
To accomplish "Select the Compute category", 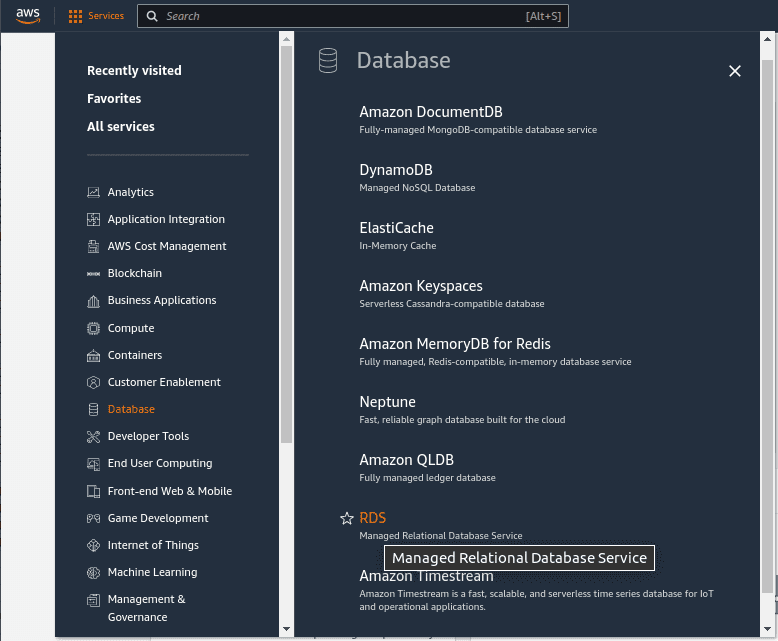I will [131, 328].
